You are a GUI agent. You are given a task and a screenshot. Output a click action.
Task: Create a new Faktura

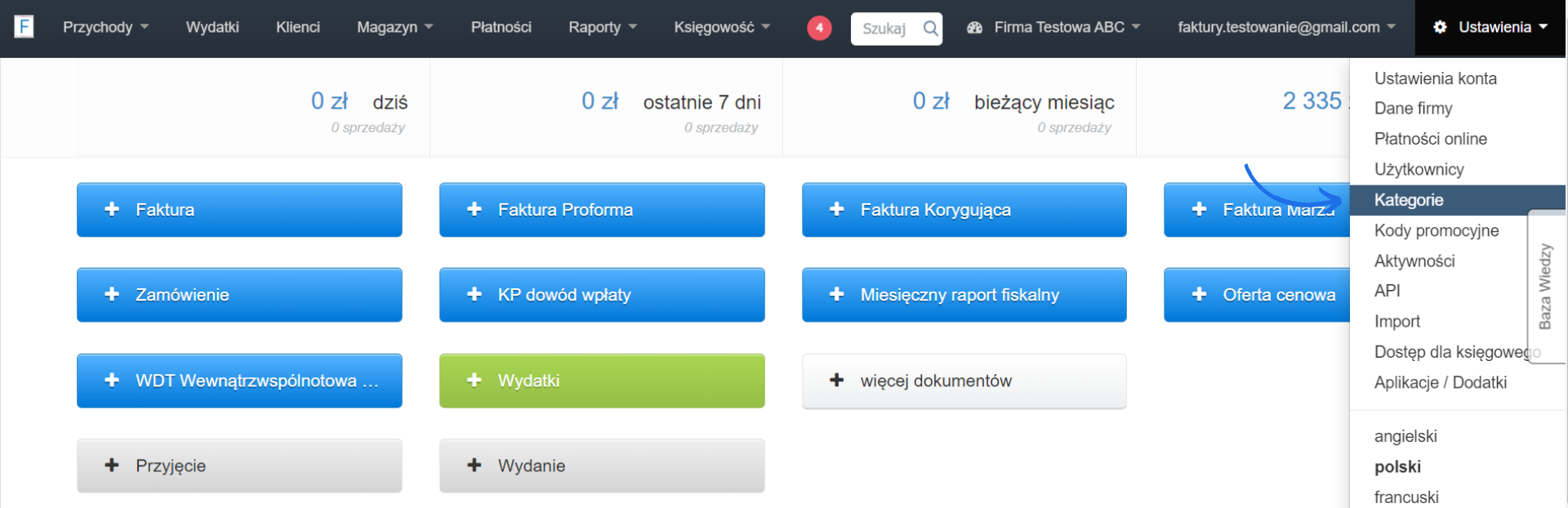pyautogui.click(x=239, y=210)
